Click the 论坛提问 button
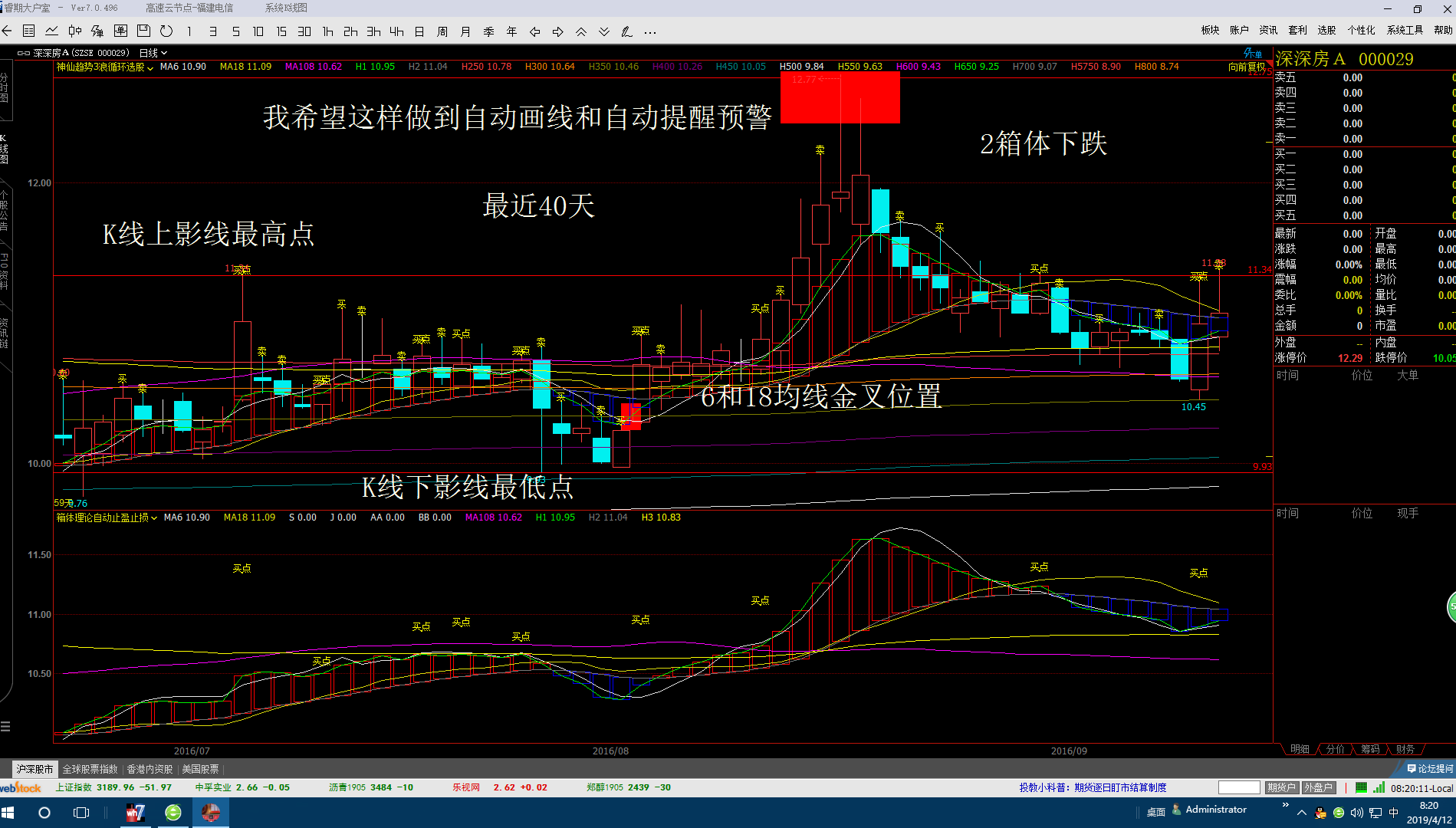1456x828 pixels. click(1430, 768)
